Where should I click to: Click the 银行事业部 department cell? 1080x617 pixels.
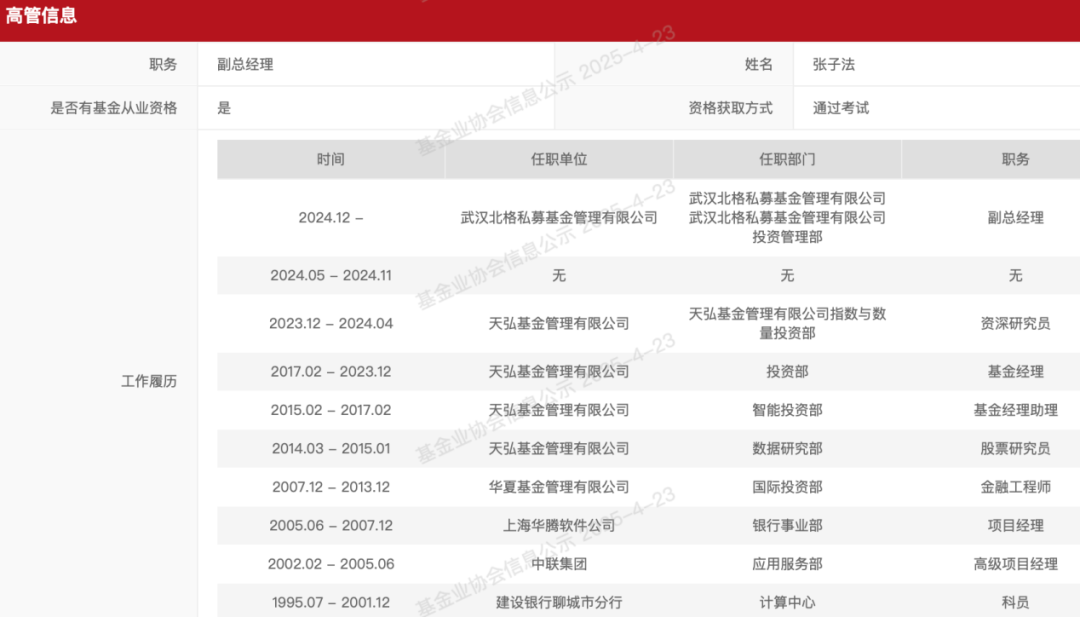click(787, 526)
